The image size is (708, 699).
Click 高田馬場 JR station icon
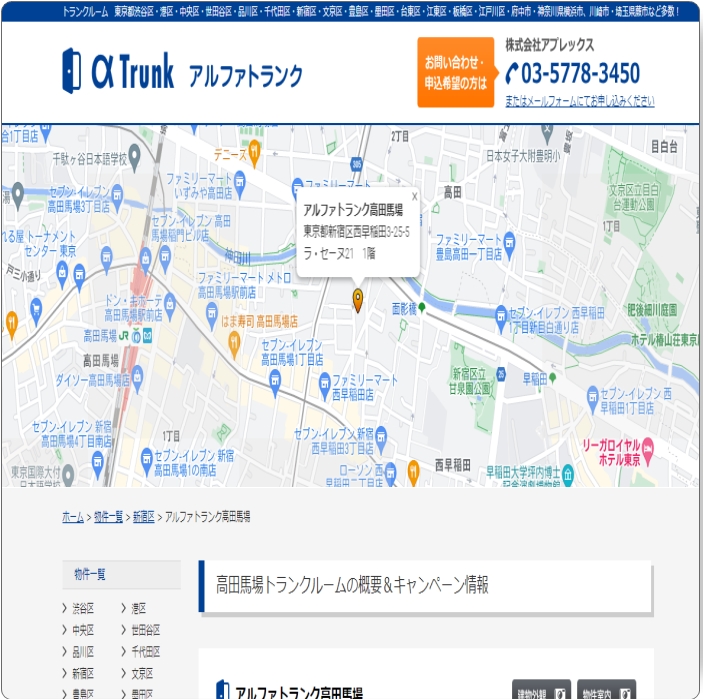(124, 336)
